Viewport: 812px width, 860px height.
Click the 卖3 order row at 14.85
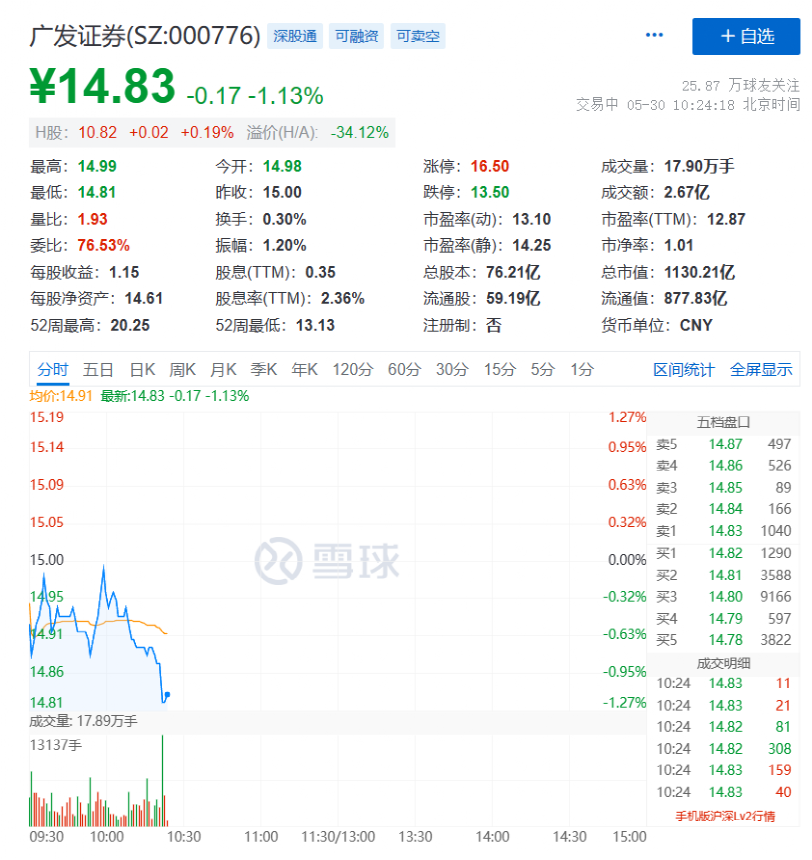click(x=724, y=488)
